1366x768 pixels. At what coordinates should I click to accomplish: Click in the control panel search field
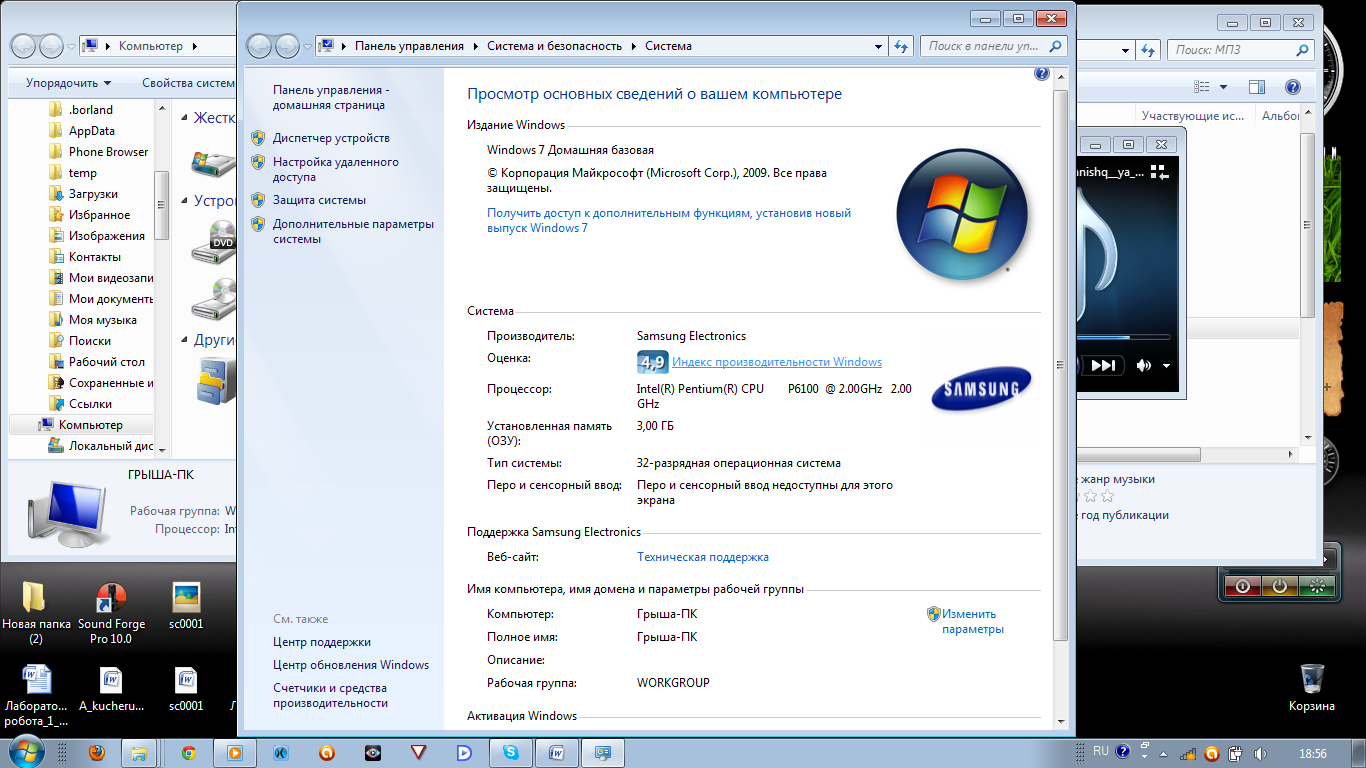[x=993, y=46]
